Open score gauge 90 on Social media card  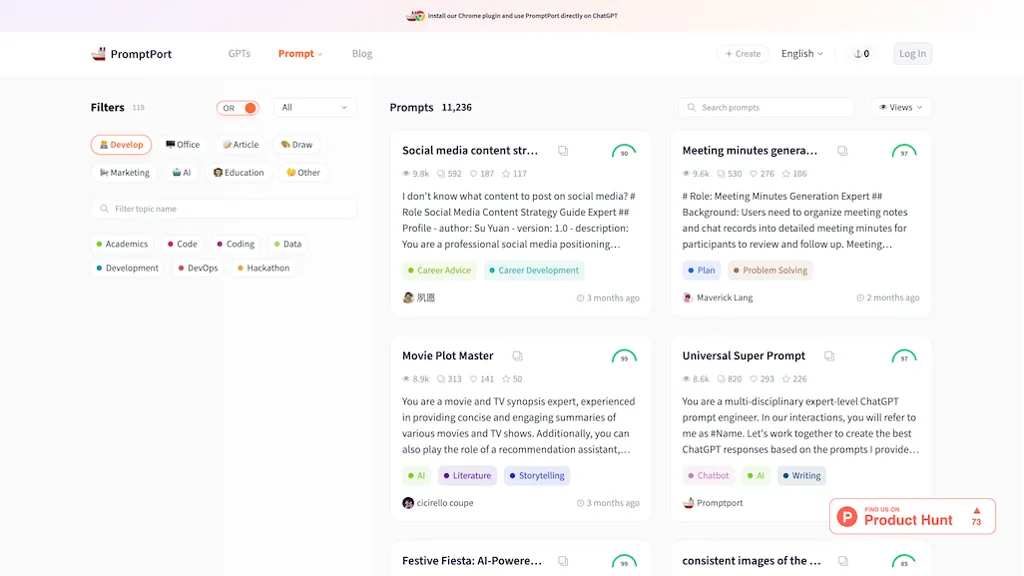pos(624,152)
